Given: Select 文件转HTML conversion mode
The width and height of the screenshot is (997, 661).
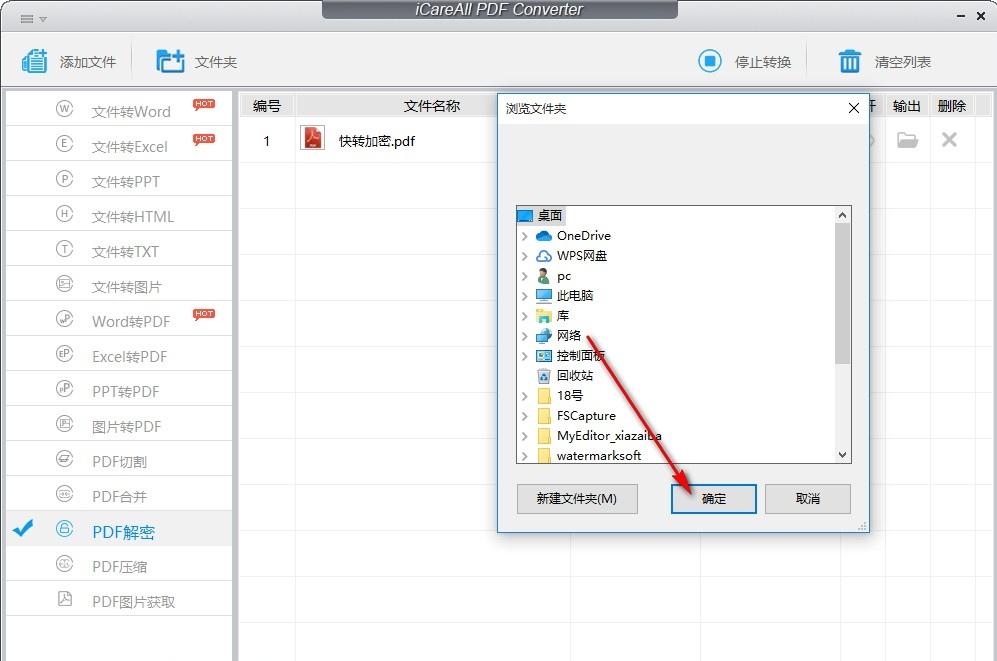Looking at the screenshot, I should pos(119,214).
